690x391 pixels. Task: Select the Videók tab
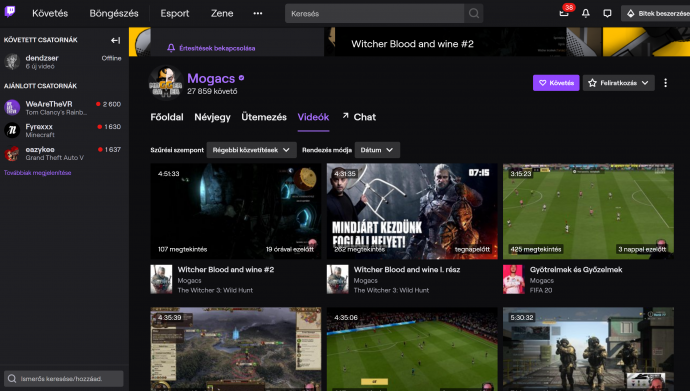pyautogui.click(x=313, y=117)
